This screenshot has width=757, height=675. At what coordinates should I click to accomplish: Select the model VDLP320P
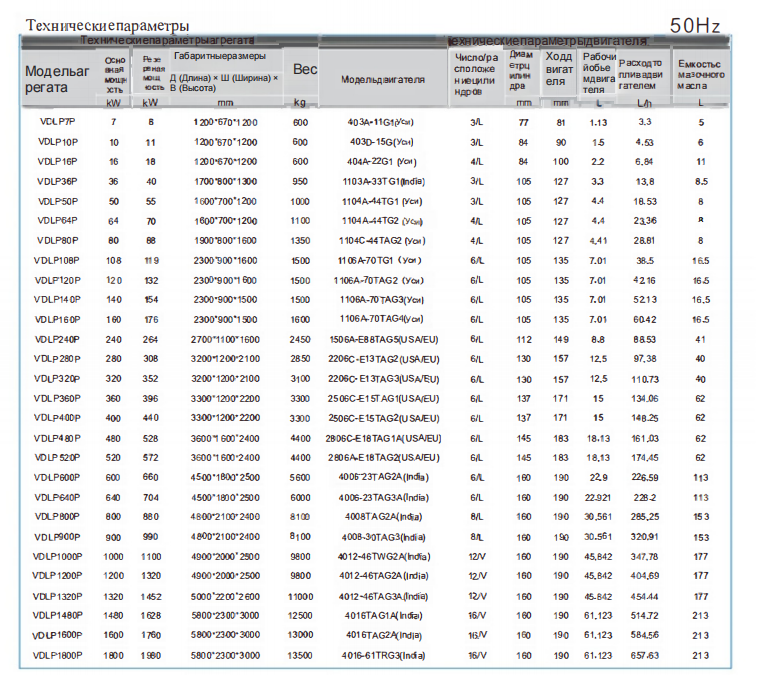(x=57, y=379)
